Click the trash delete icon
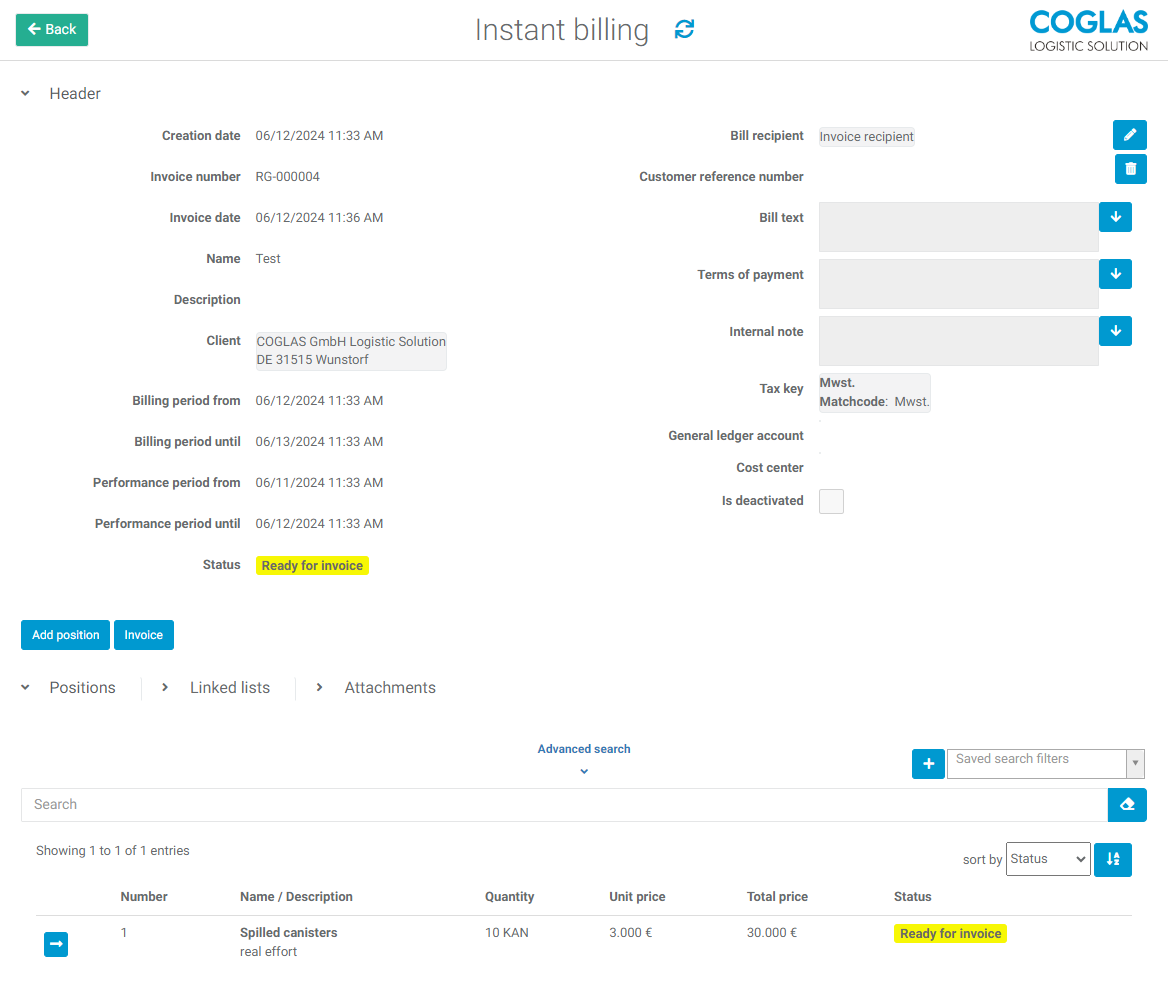Image resolution: width=1168 pixels, height=987 pixels. click(x=1130, y=169)
